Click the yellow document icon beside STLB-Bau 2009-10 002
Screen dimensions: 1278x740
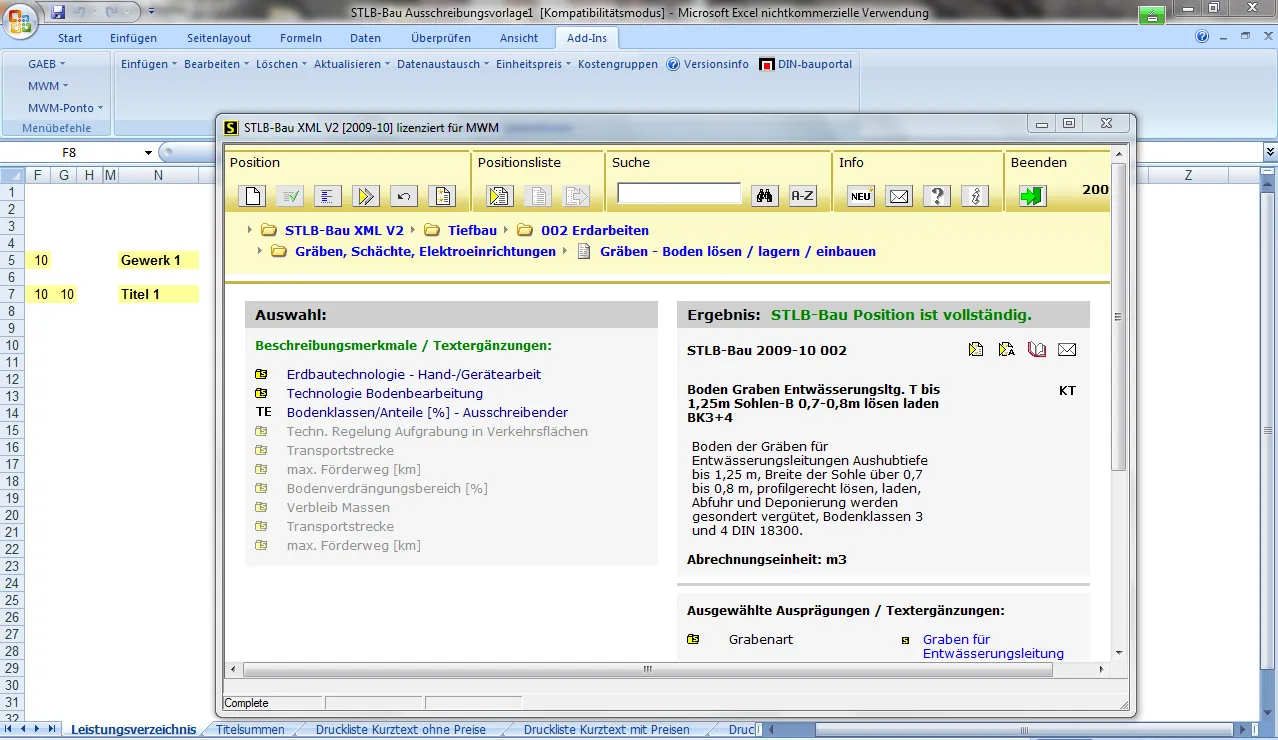[x=976, y=350]
